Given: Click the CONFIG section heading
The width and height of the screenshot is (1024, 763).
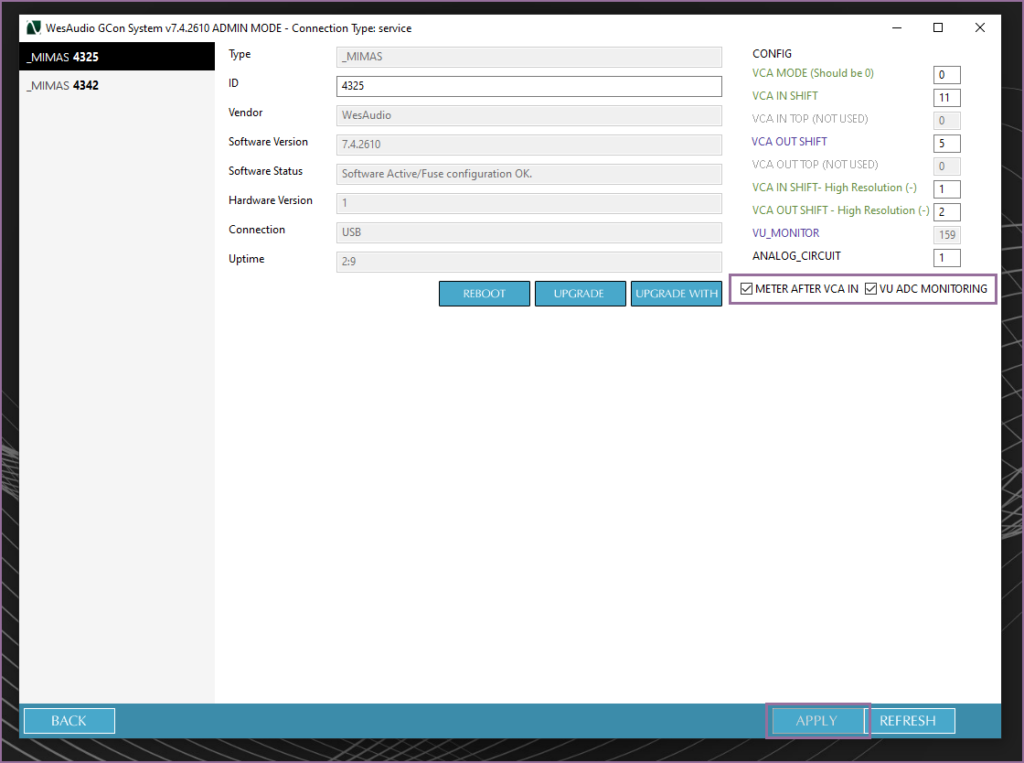Looking at the screenshot, I should tap(772, 54).
